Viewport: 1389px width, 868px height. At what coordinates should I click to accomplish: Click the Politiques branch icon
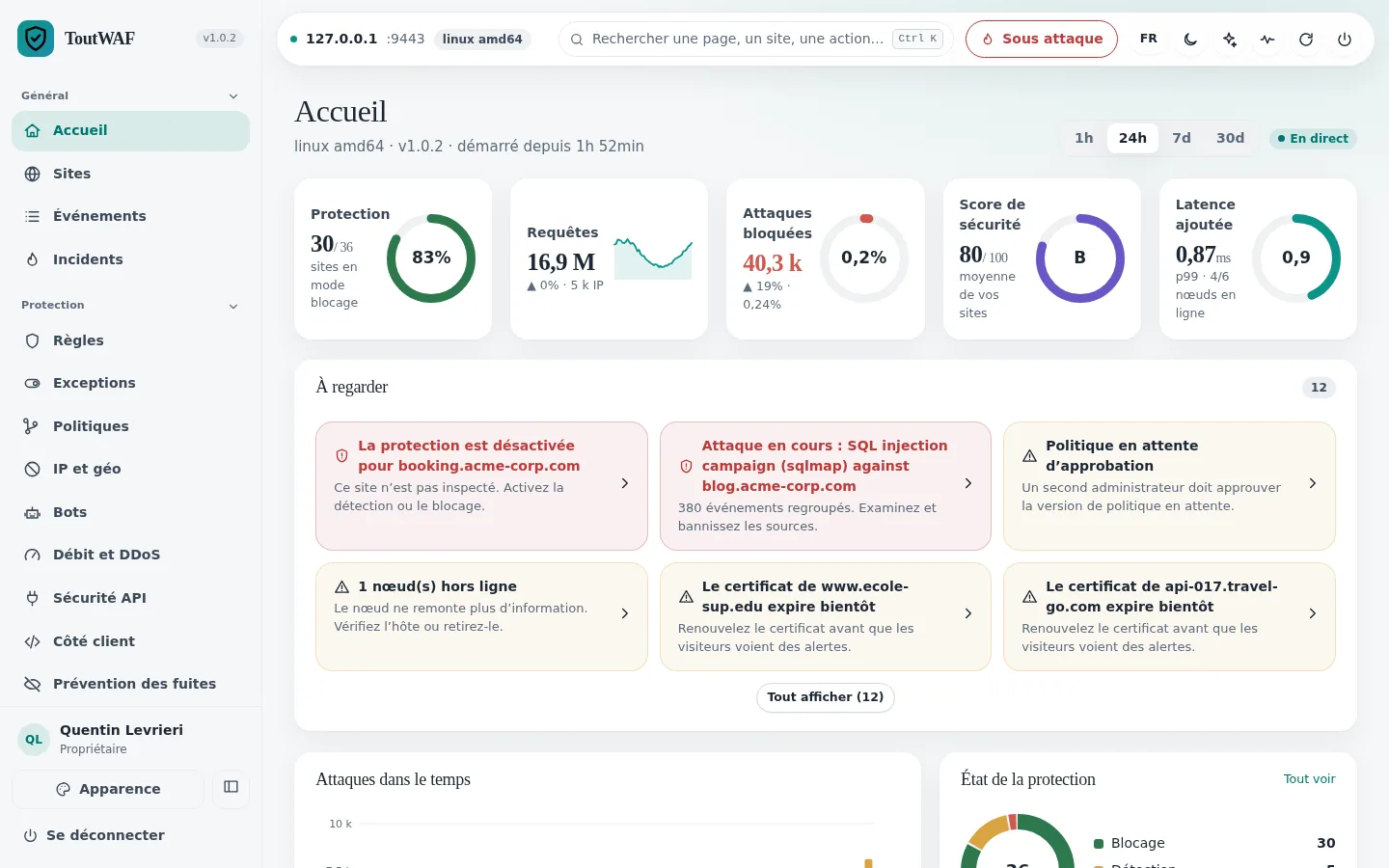point(32,426)
